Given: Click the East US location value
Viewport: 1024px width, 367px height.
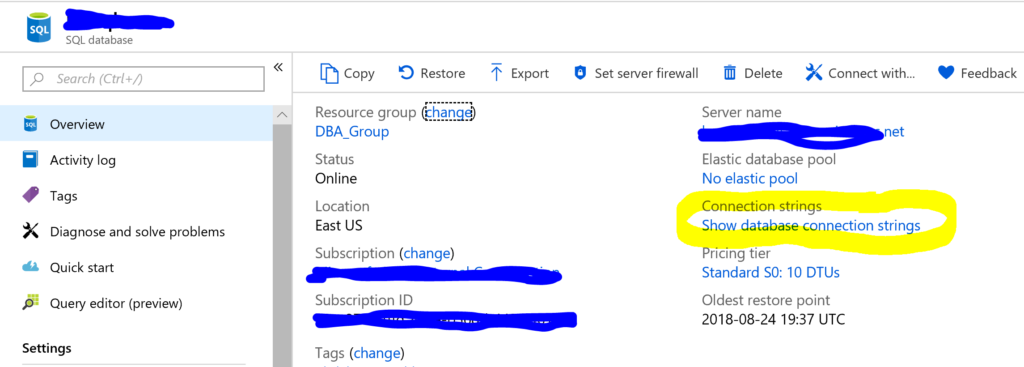Looking at the screenshot, I should pyautogui.click(x=338, y=225).
